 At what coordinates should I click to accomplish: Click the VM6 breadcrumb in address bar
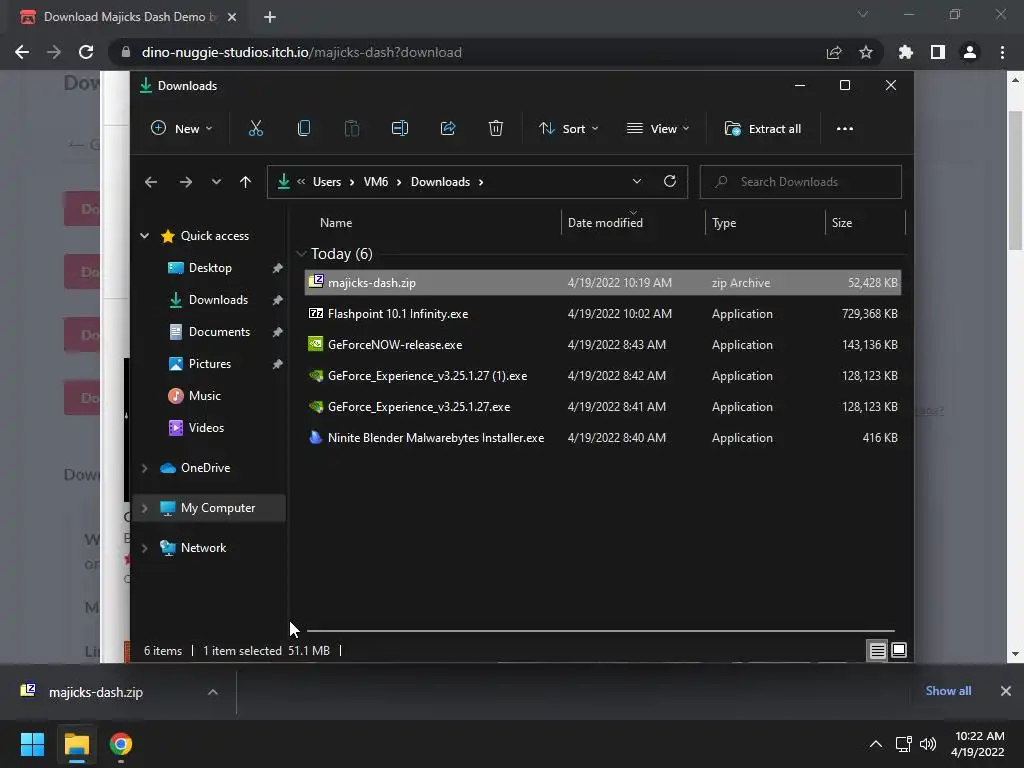(x=376, y=182)
